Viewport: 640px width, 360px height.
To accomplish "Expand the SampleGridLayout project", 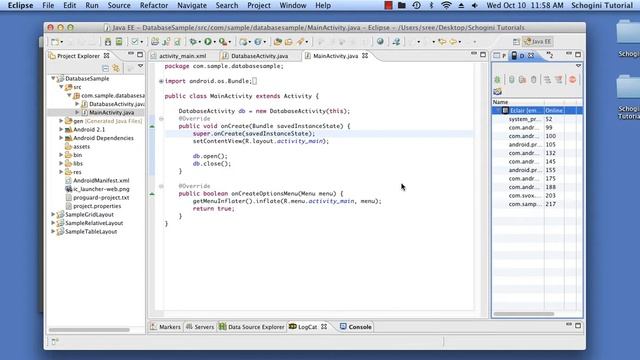I will [53, 214].
